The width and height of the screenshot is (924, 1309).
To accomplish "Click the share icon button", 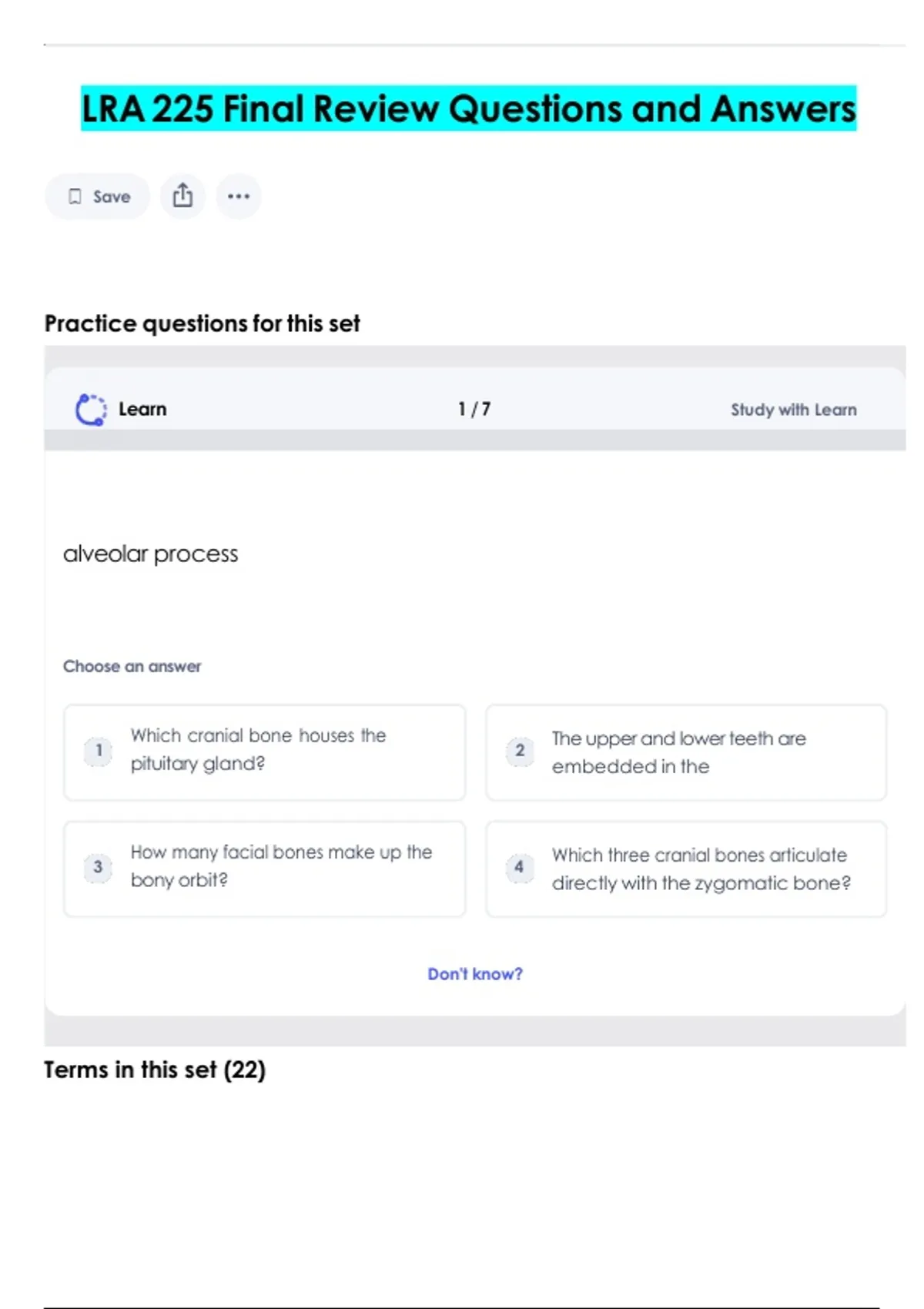I will pos(182,196).
